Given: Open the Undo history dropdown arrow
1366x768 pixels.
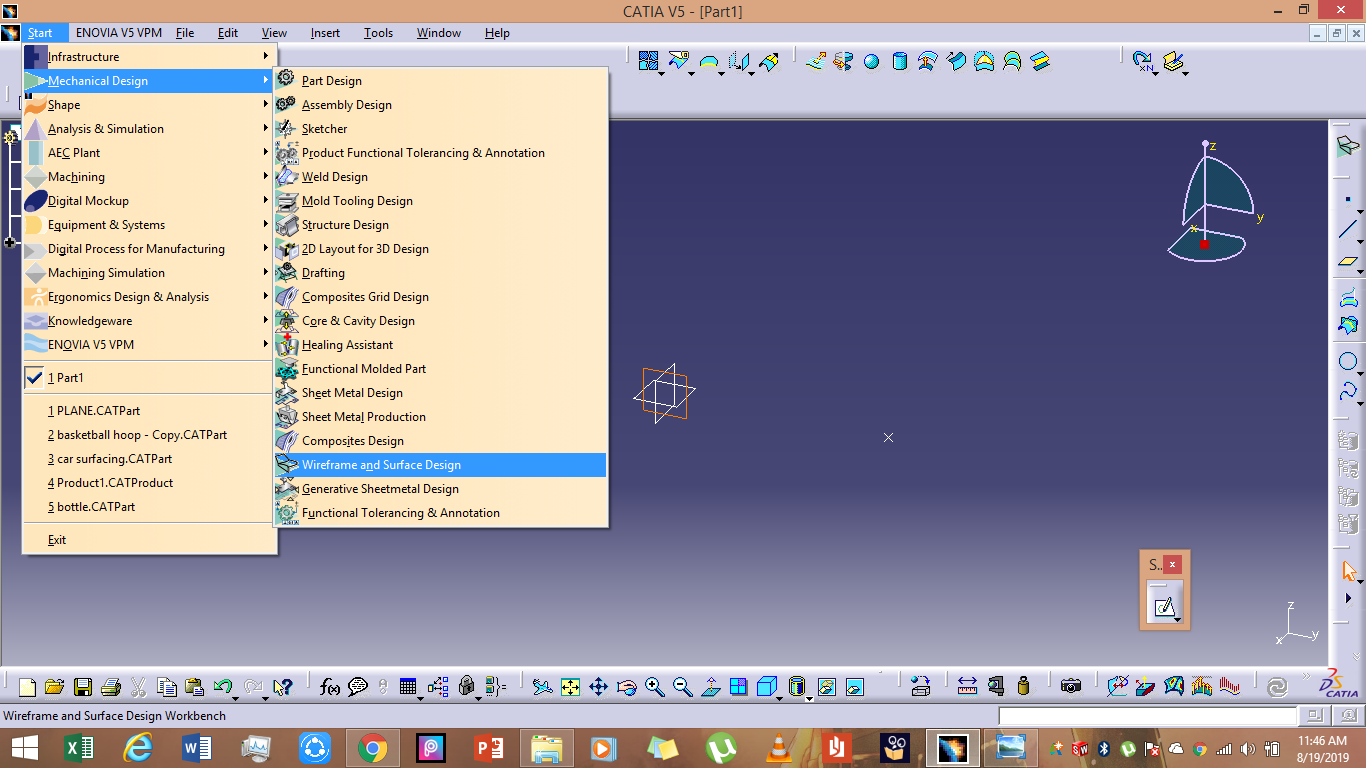Looking at the screenshot, I should (x=235, y=699).
